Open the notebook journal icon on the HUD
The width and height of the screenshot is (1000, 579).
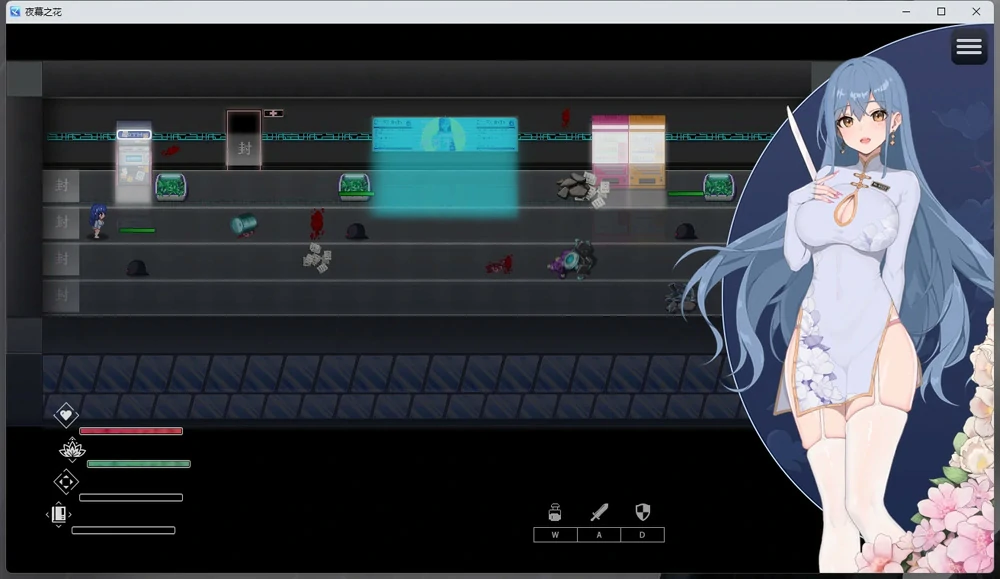pyautogui.click(x=58, y=512)
